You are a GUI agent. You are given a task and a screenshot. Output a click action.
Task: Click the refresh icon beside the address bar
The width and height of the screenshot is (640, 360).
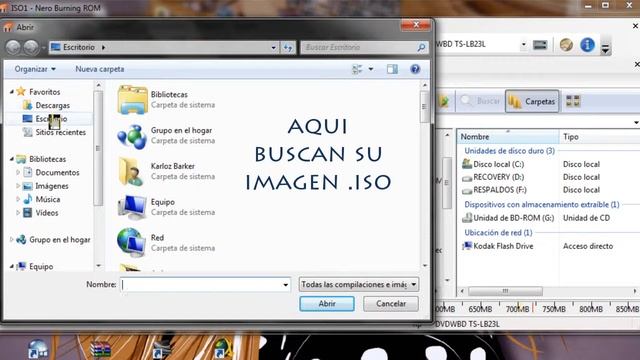point(288,47)
